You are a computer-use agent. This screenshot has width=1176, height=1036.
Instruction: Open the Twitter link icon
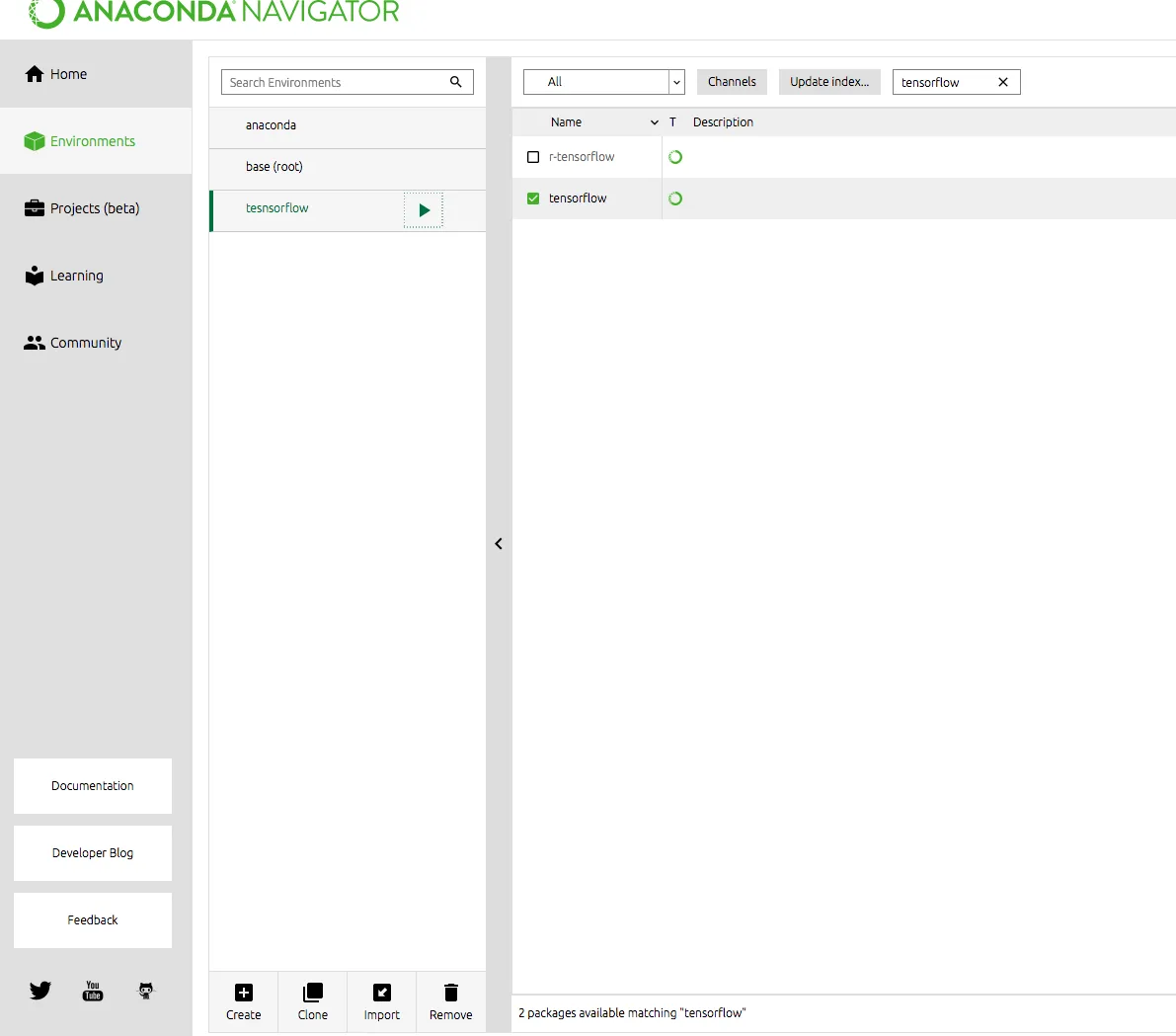pyautogui.click(x=39, y=991)
